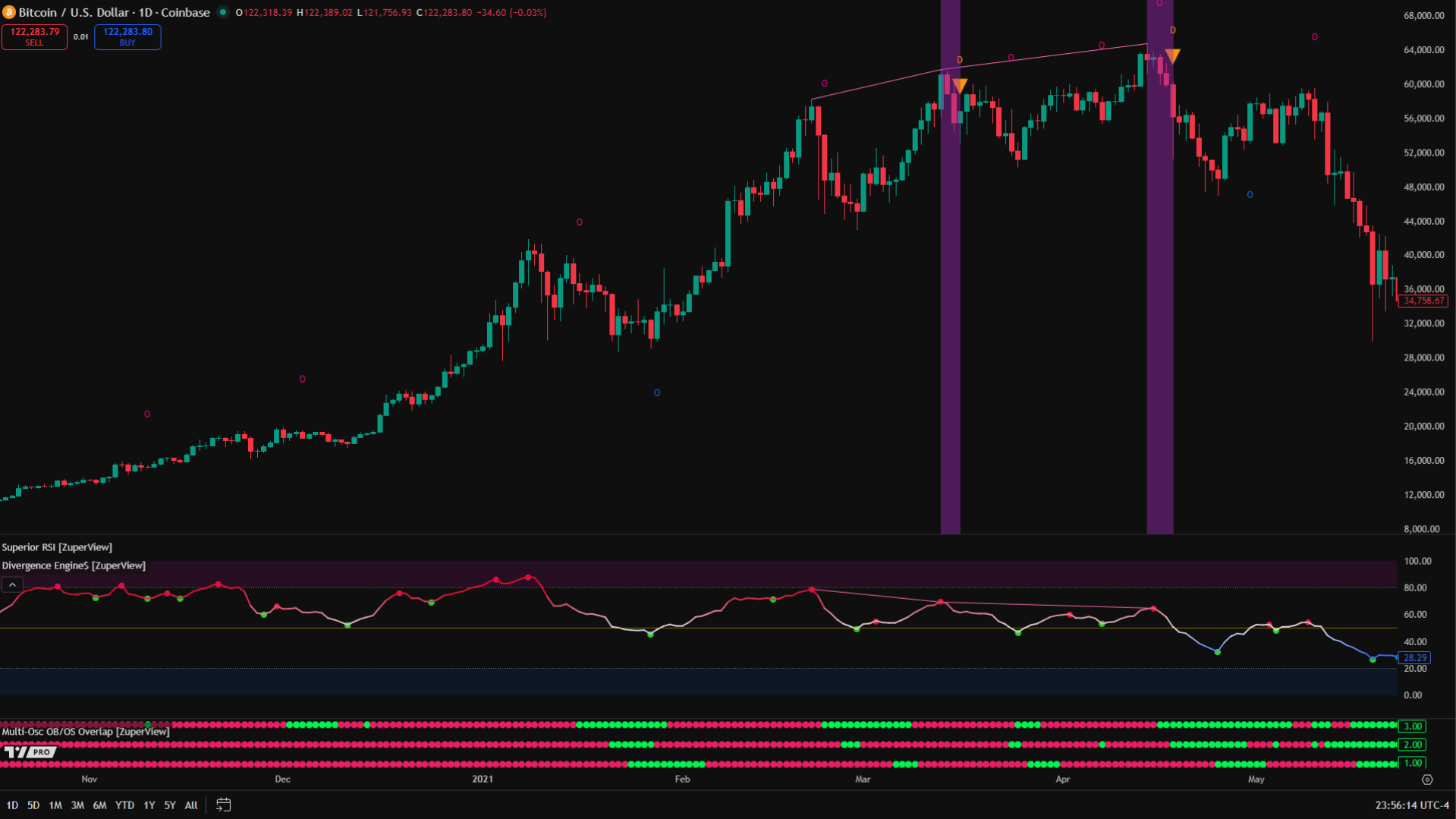
Task: Click the 34,758.67 price axis label
Action: point(1423,301)
